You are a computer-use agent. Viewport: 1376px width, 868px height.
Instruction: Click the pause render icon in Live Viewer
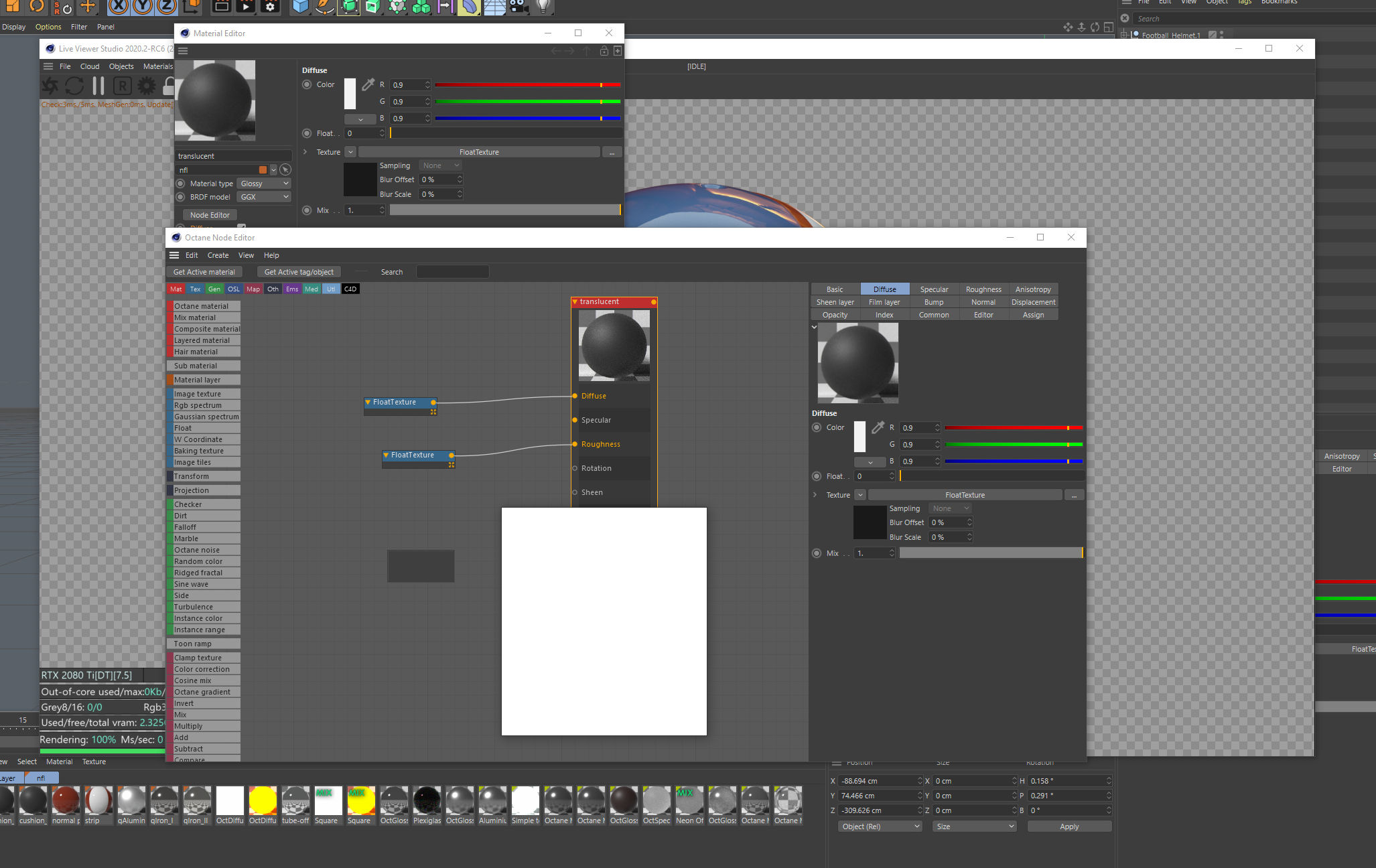(x=98, y=86)
